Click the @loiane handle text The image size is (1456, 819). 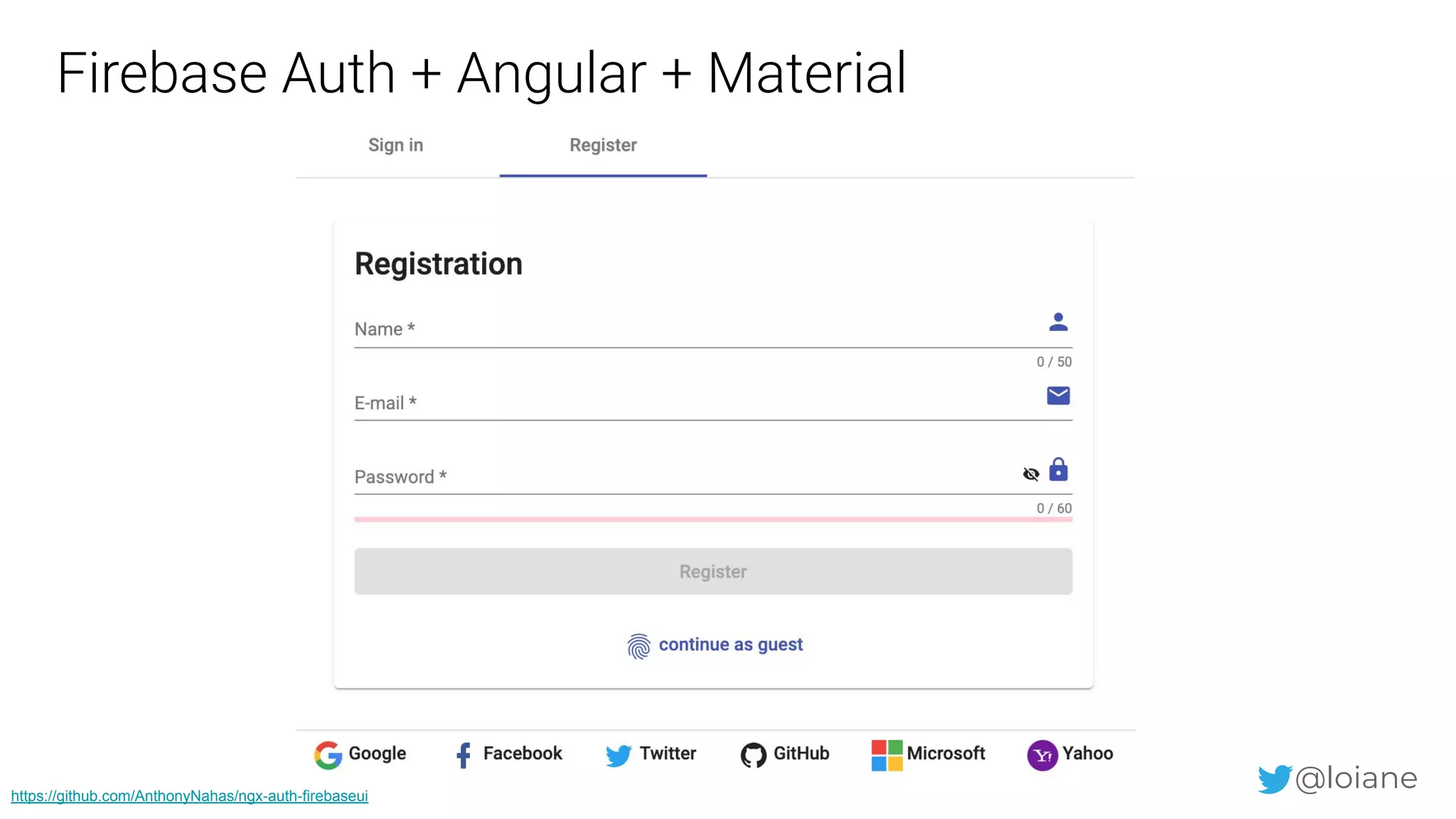(x=1356, y=778)
